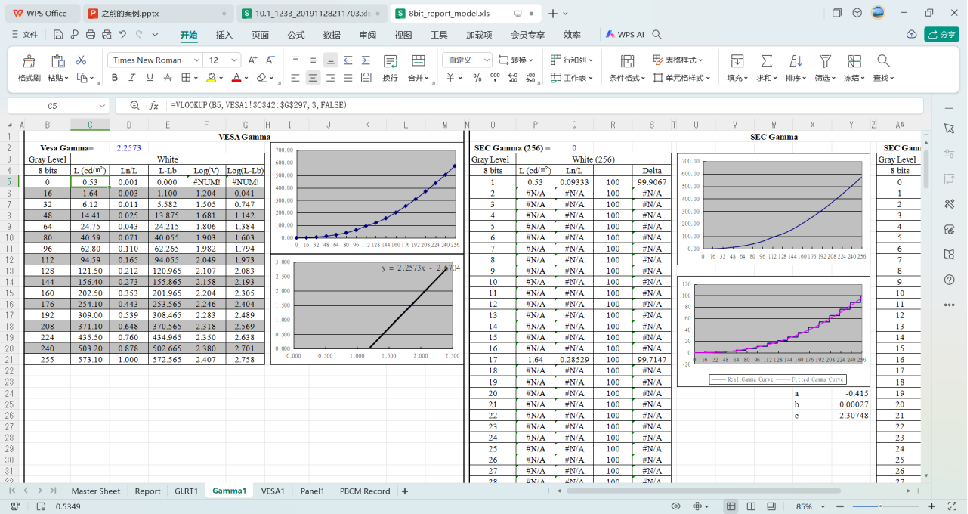Screen dimensions: 968x514
Task: Open the 插入 ribbon tab
Action: coord(224,35)
